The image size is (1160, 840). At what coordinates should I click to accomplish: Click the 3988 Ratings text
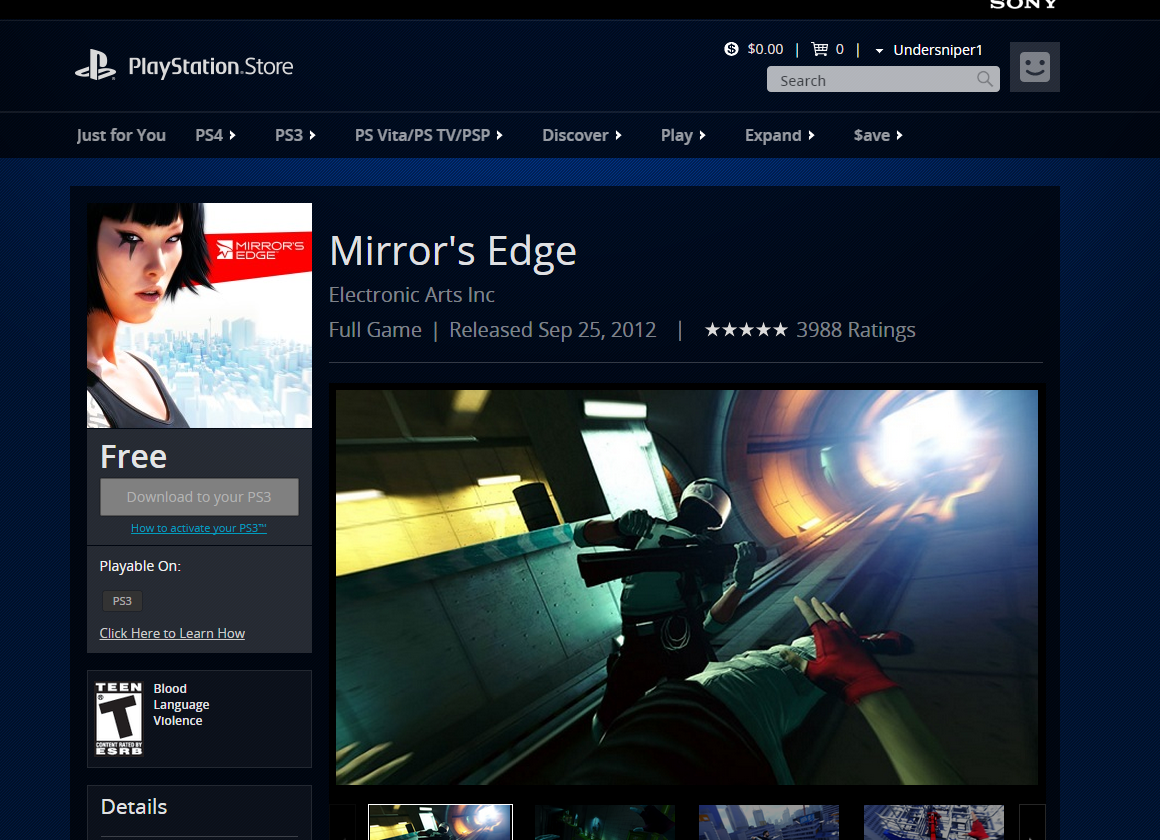(855, 329)
